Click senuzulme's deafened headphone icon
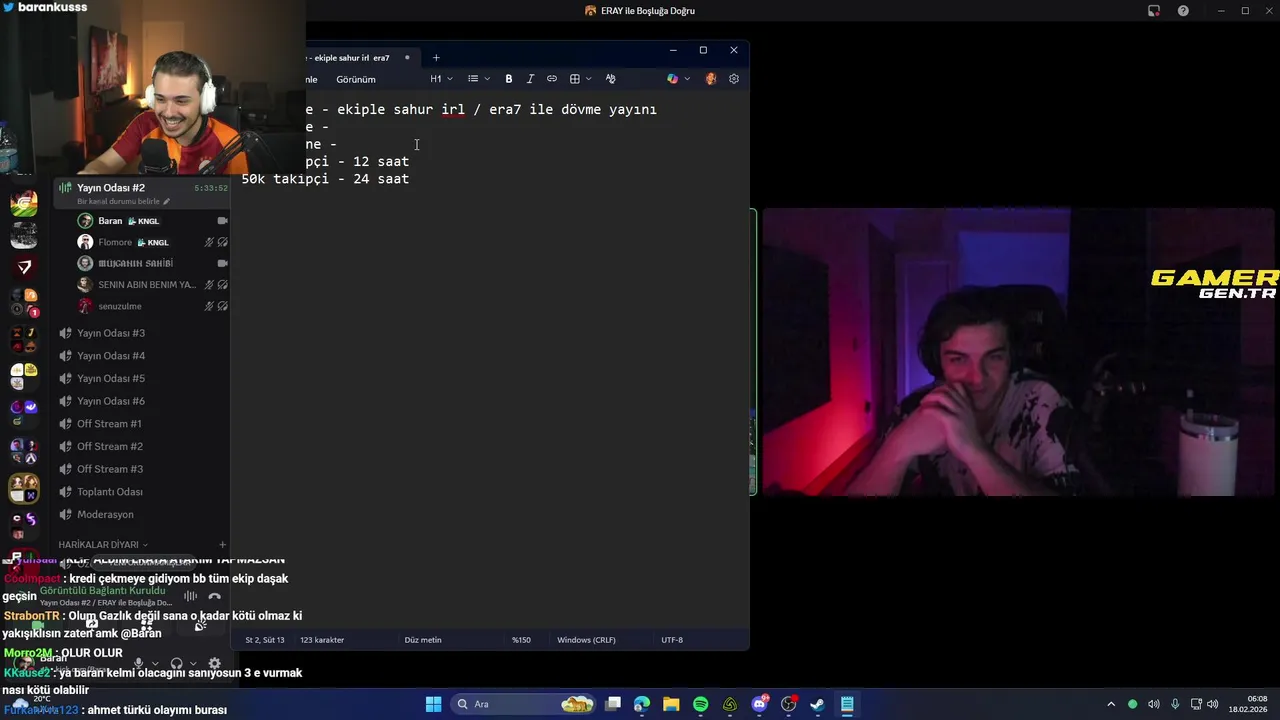Image resolution: width=1280 pixels, height=720 pixels. coord(222,306)
